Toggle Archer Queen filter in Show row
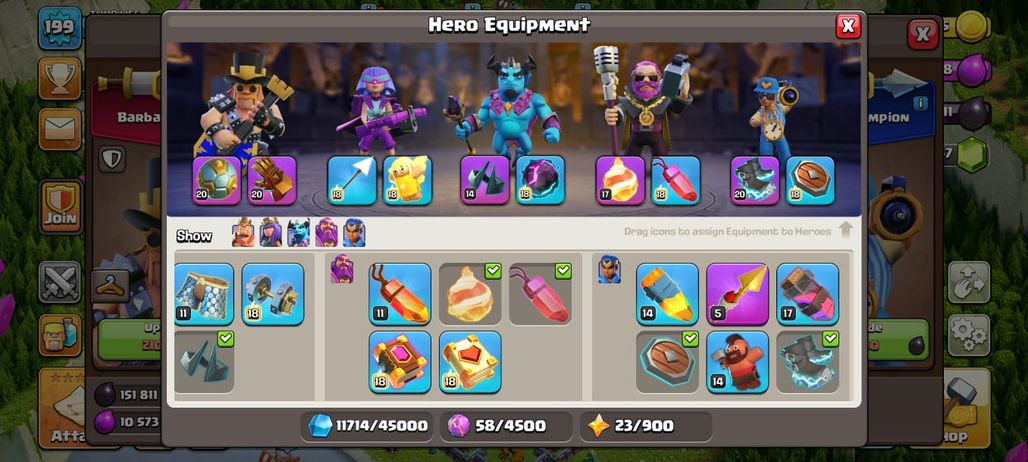Screen dimensions: 1028x462 [x=271, y=233]
